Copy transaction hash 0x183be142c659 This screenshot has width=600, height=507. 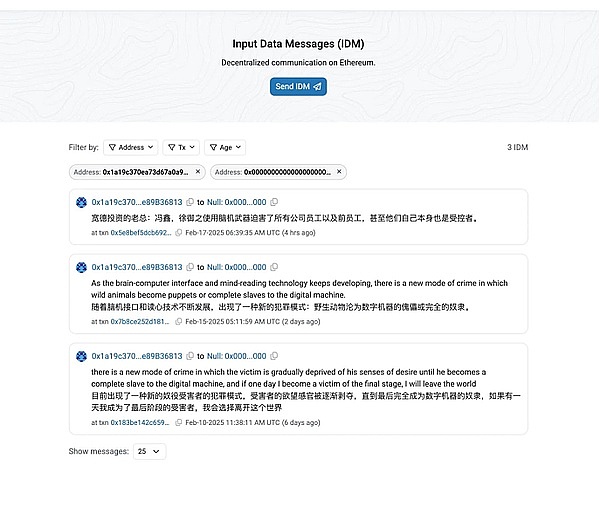point(179,423)
